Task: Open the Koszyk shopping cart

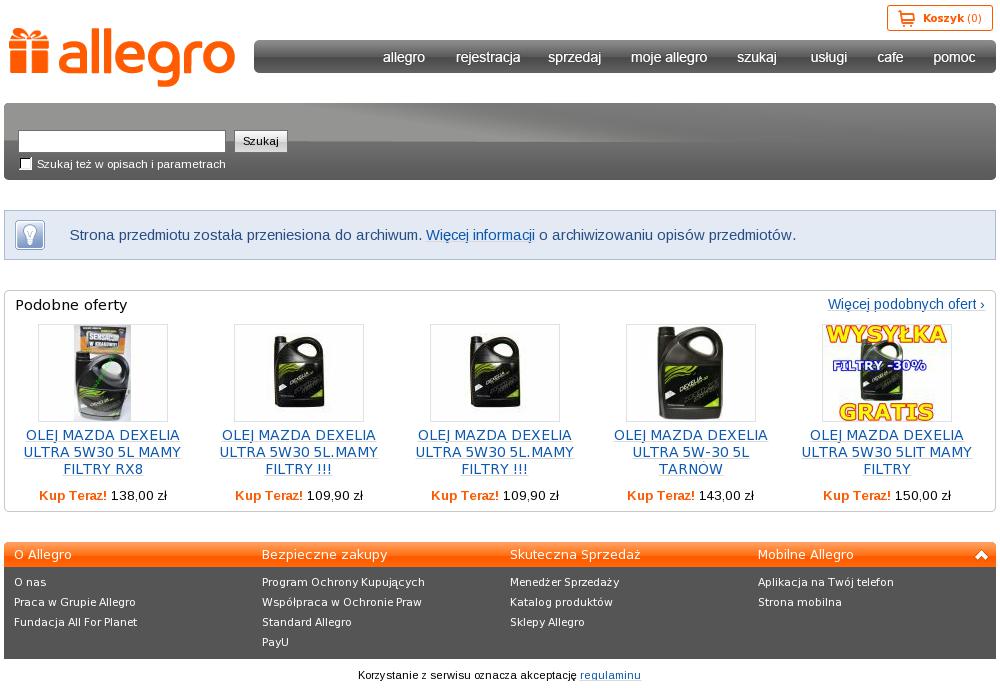Action: [939, 18]
